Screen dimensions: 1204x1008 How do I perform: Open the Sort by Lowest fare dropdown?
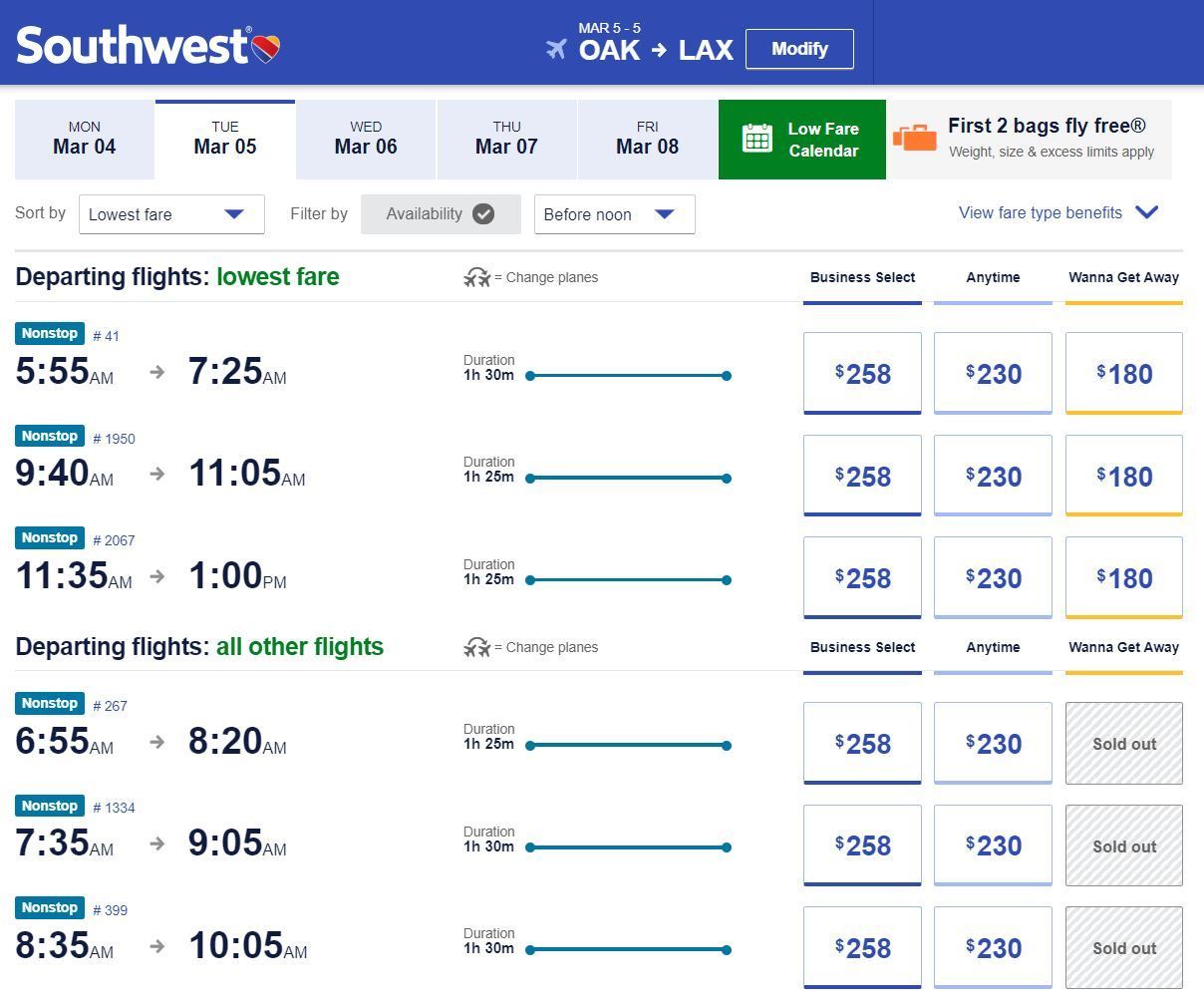pyautogui.click(x=171, y=214)
